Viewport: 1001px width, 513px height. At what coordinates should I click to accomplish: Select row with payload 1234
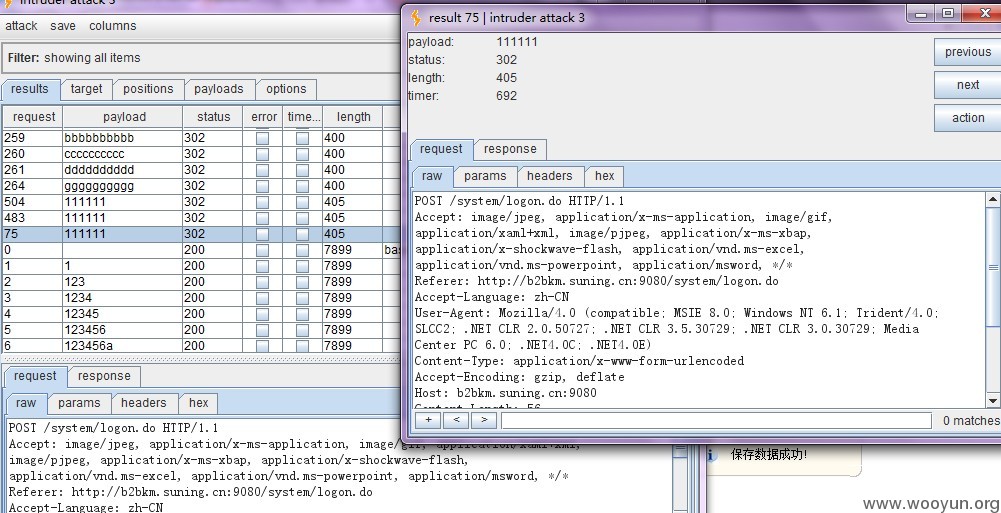tap(201, 297)
